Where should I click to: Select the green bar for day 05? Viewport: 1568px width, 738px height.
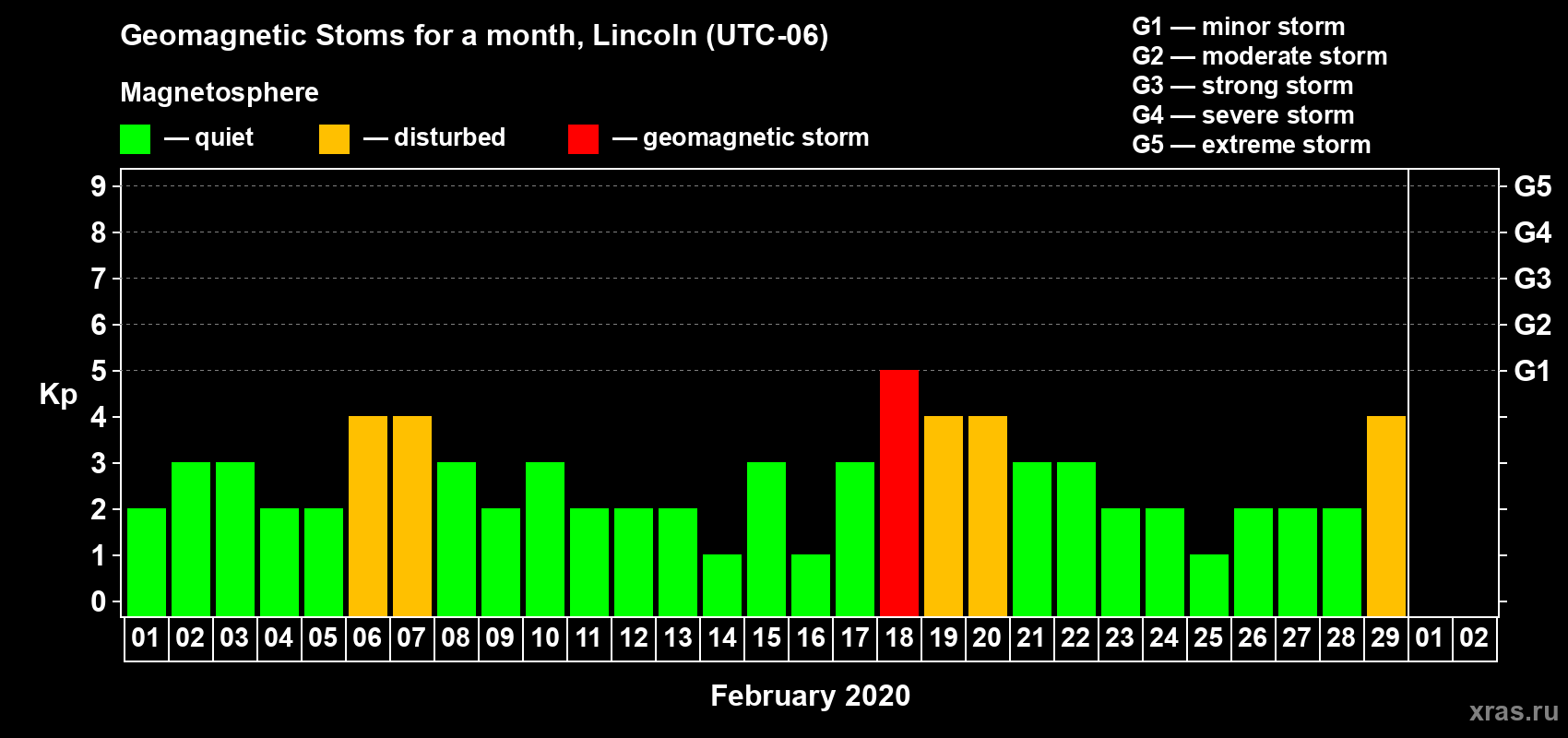point(324,562)
